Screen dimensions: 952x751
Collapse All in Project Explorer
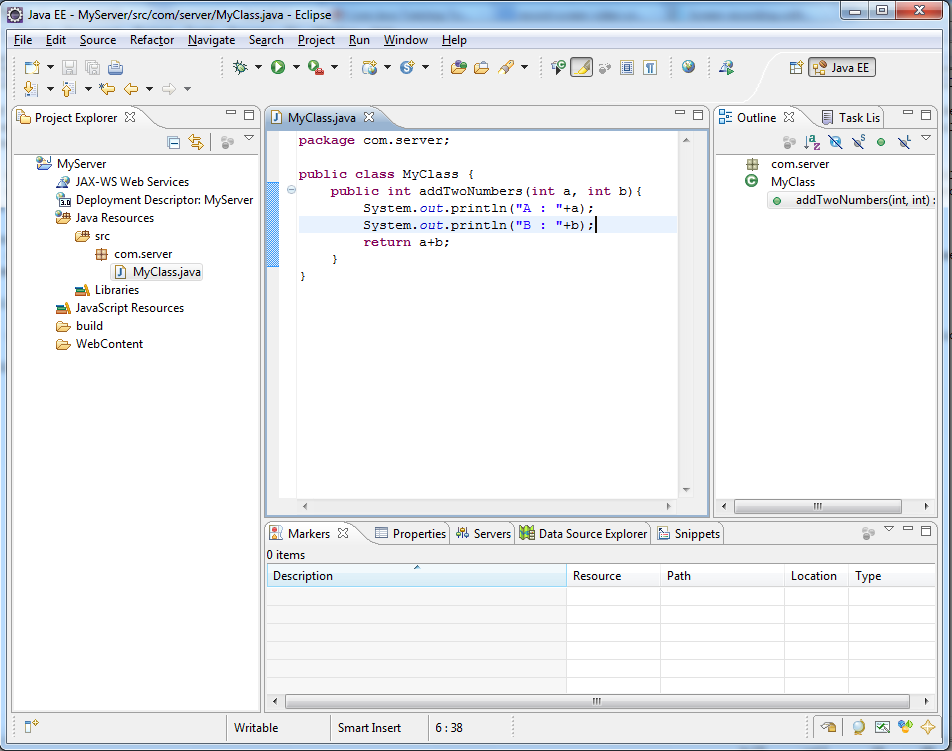[x=173, y=142]
